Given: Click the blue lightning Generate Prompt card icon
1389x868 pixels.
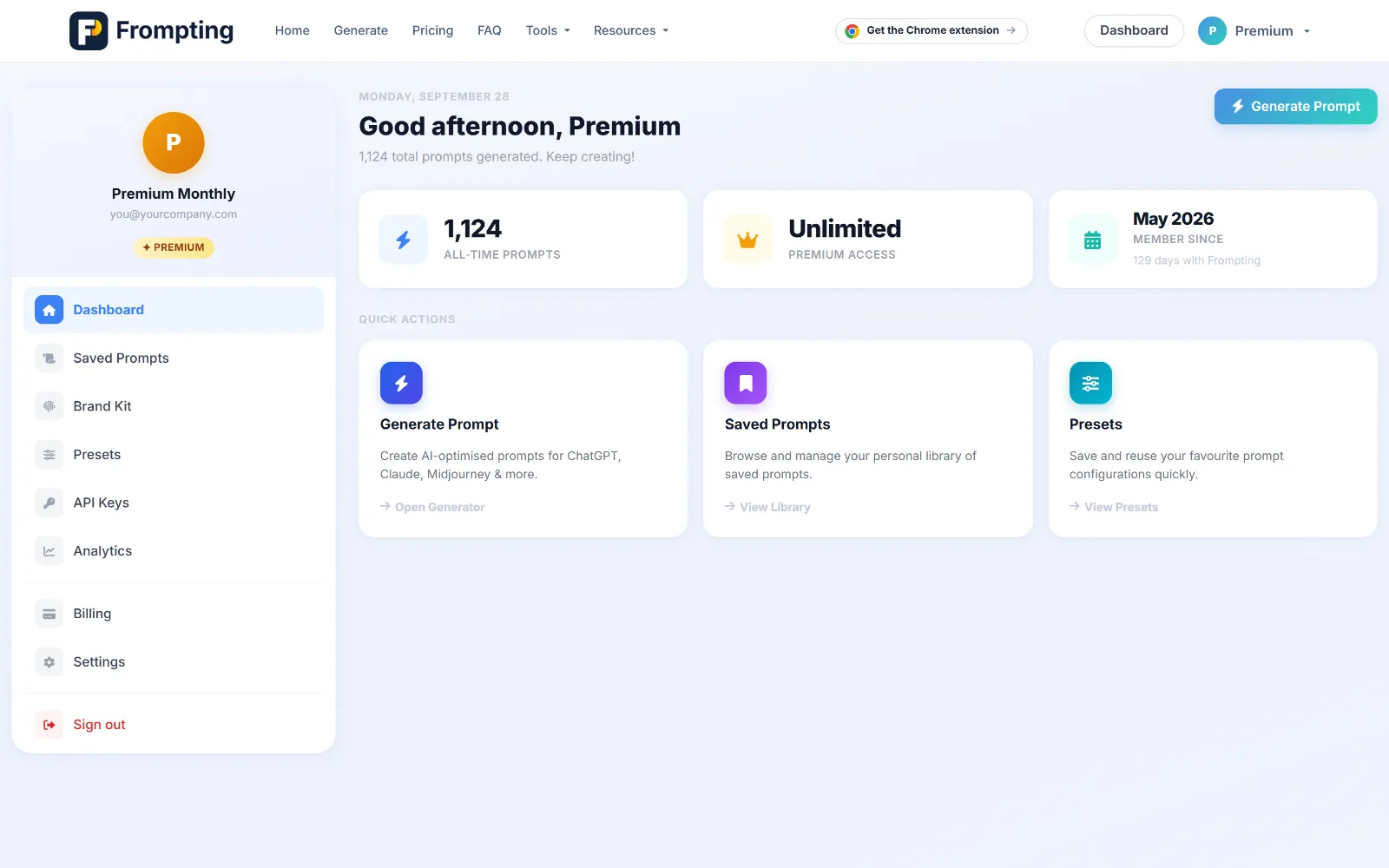Looking at the screenshot, I should point(401,383).
